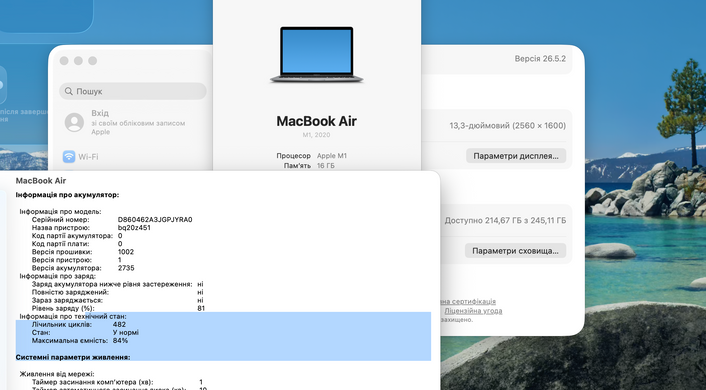The width and height of the screenshot is (706, 390).
Task: Select the Wi-Fi sidebar item label
Action: 88,157
